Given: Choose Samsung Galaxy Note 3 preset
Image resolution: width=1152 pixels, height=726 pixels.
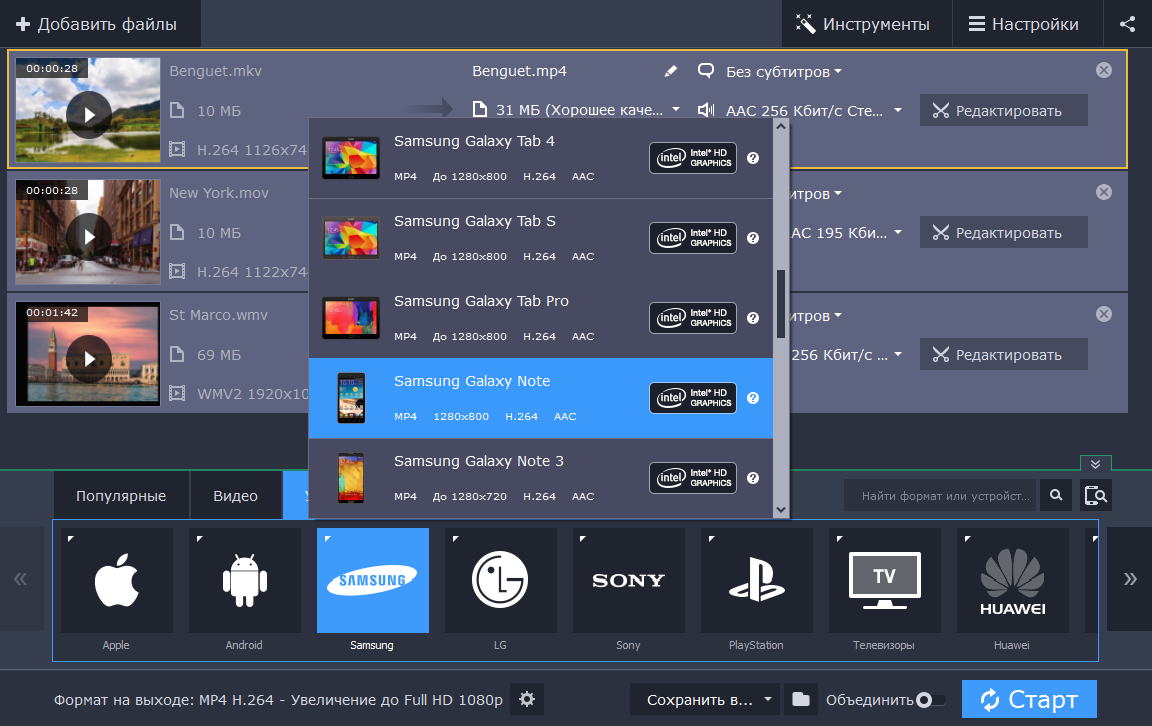Looking at the screenshot, I should [x=541, y=478].
